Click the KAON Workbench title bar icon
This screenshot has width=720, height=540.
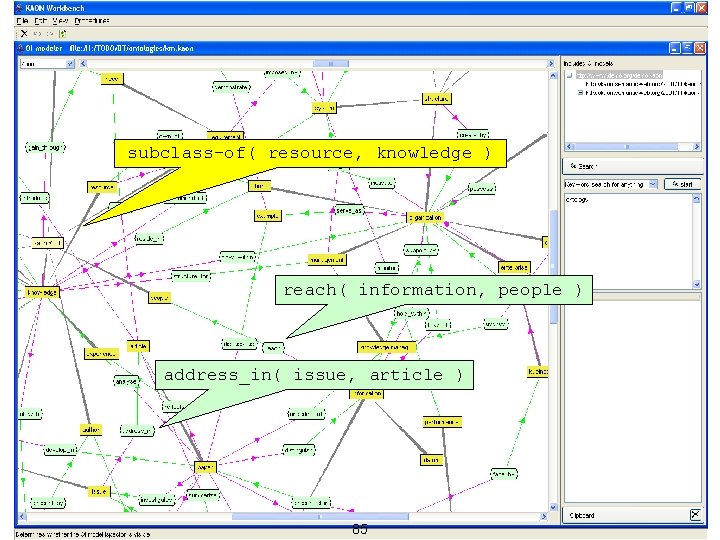point(19,8)
